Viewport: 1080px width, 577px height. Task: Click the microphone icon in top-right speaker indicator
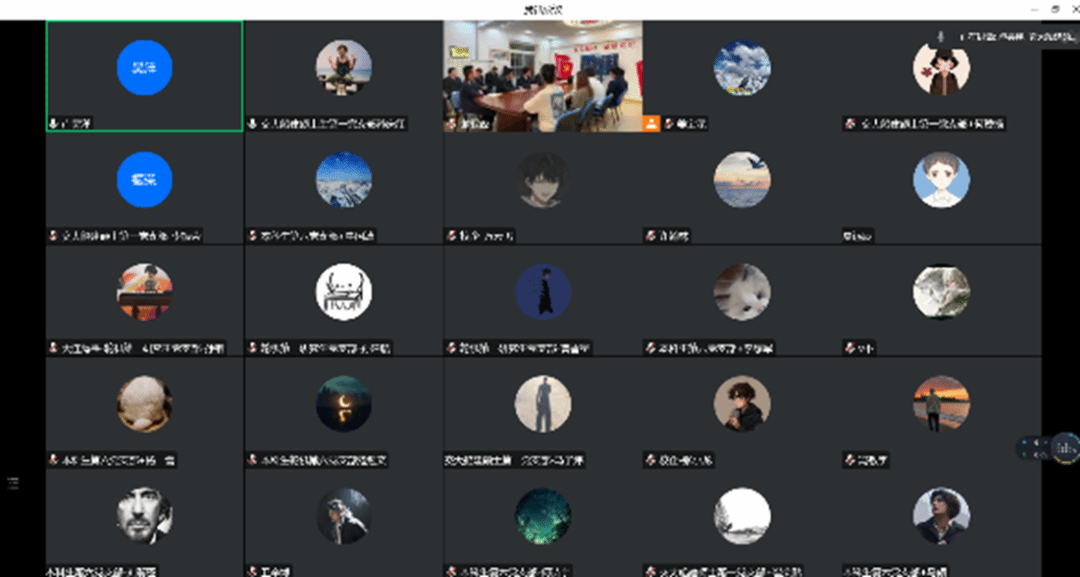[941, 35]
